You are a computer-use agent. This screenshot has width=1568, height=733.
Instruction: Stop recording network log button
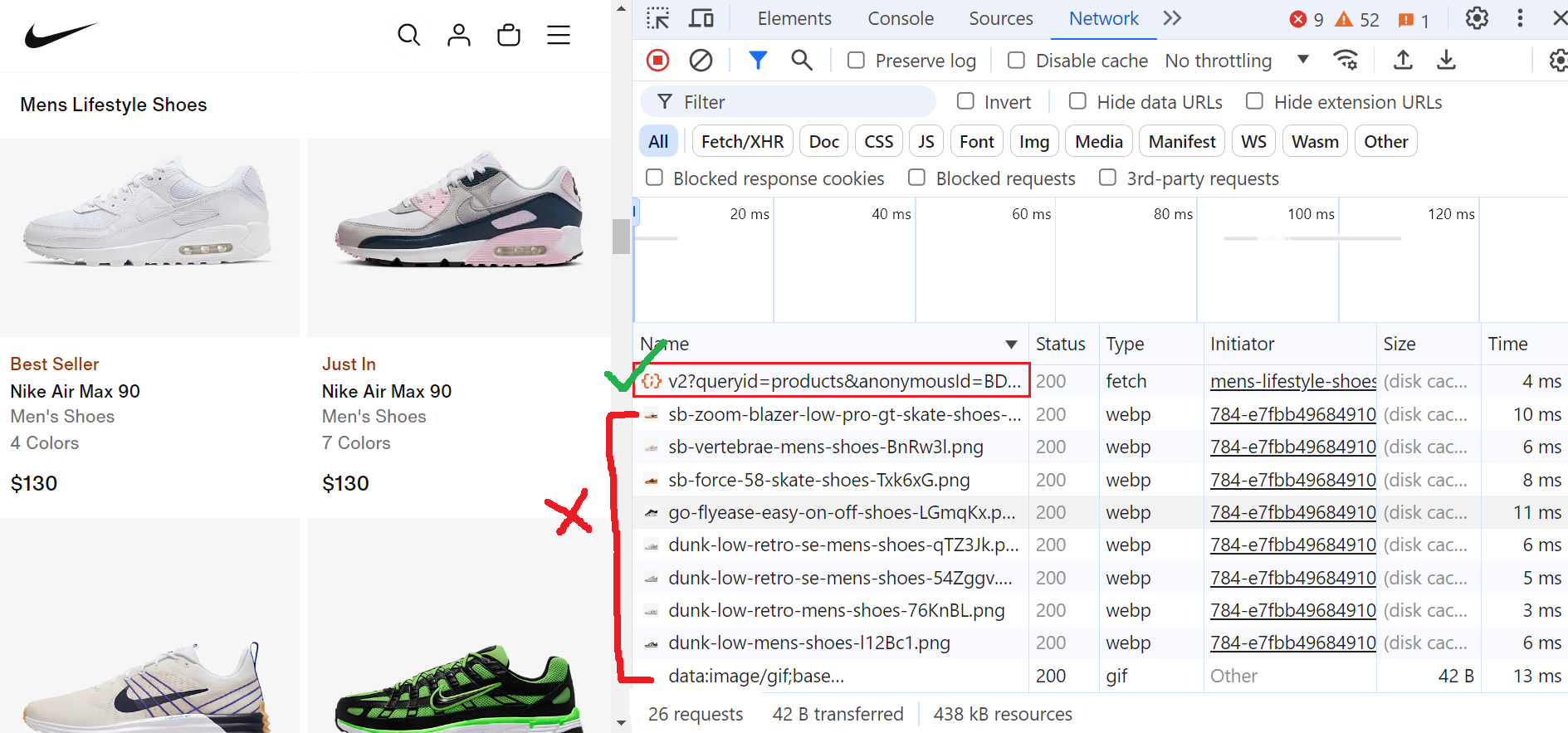coord(657,60)
